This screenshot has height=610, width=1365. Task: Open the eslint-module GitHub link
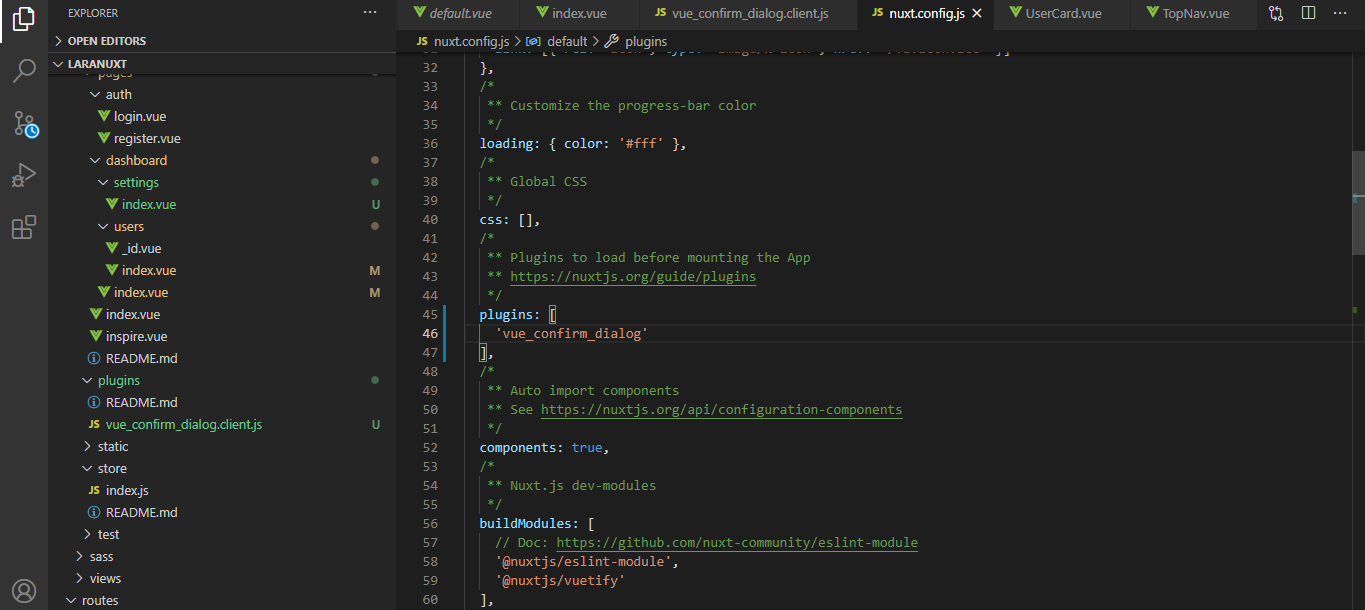tap(737, 542)
